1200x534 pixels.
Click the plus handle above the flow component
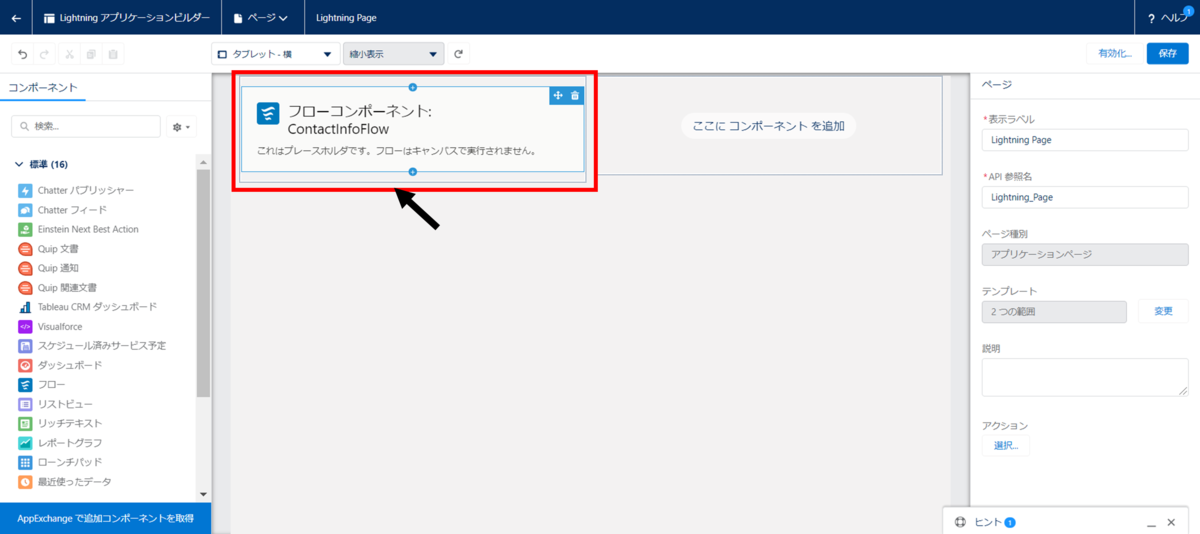412,87
